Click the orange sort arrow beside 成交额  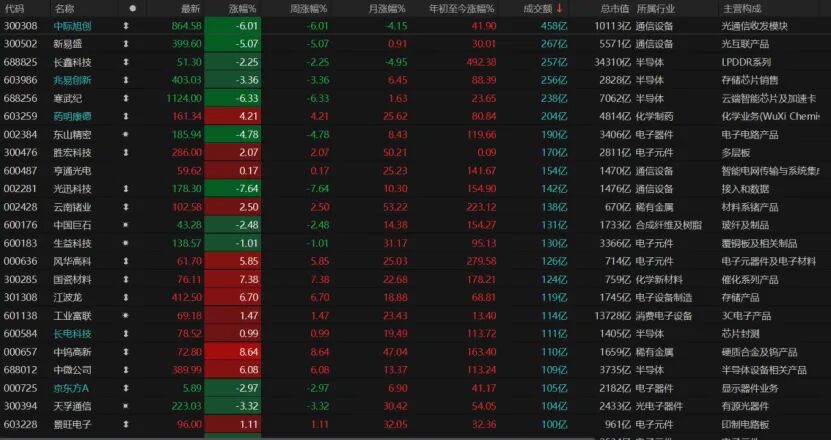(559, 8)
